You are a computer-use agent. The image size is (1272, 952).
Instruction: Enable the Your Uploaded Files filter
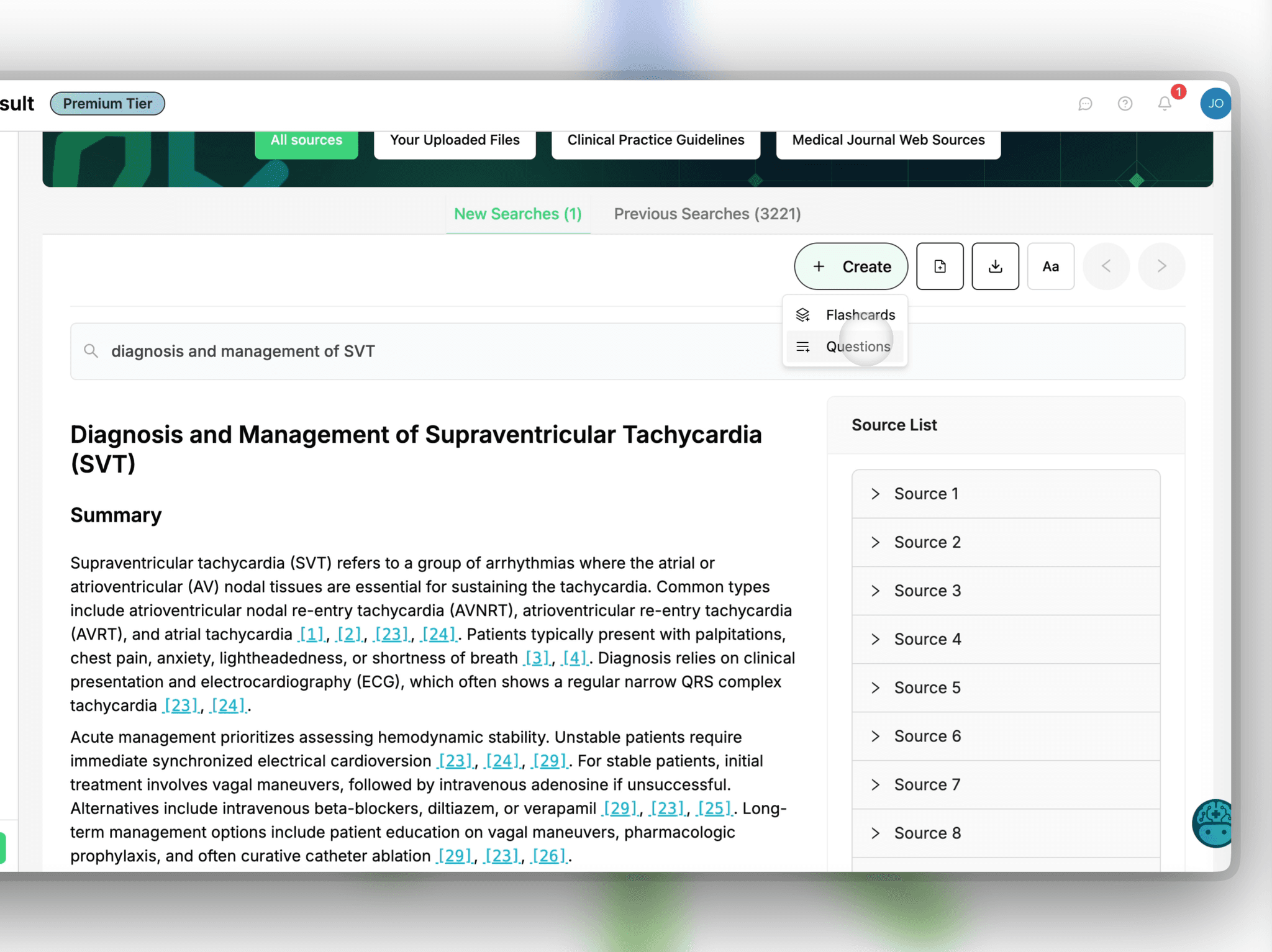point(454,140)
